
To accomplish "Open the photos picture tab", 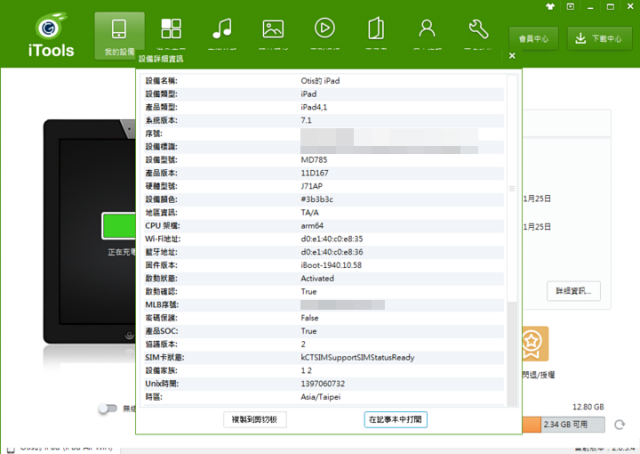I will pos(273,29).
